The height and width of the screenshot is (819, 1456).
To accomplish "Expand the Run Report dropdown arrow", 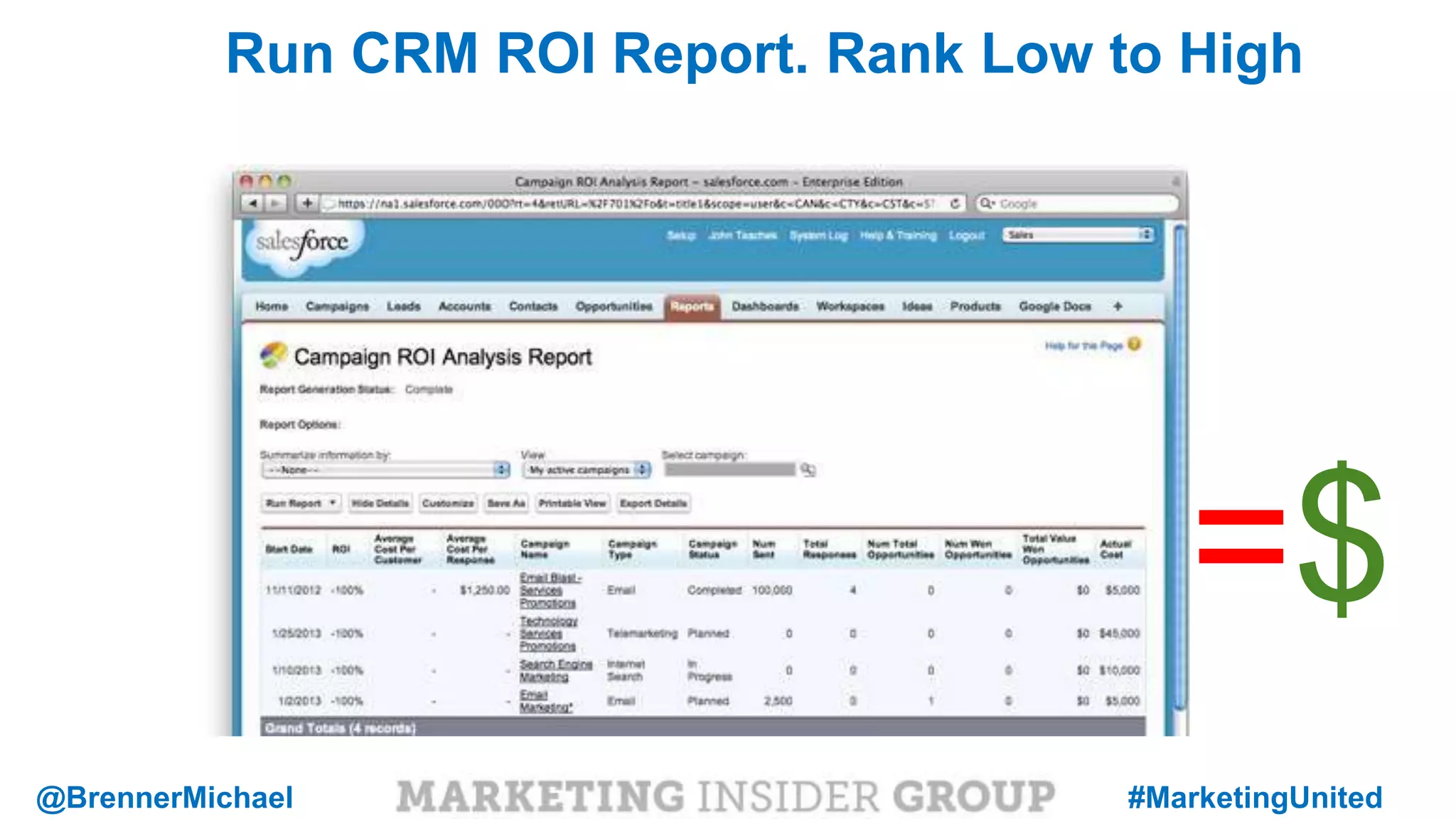I will tap(332, 503).
